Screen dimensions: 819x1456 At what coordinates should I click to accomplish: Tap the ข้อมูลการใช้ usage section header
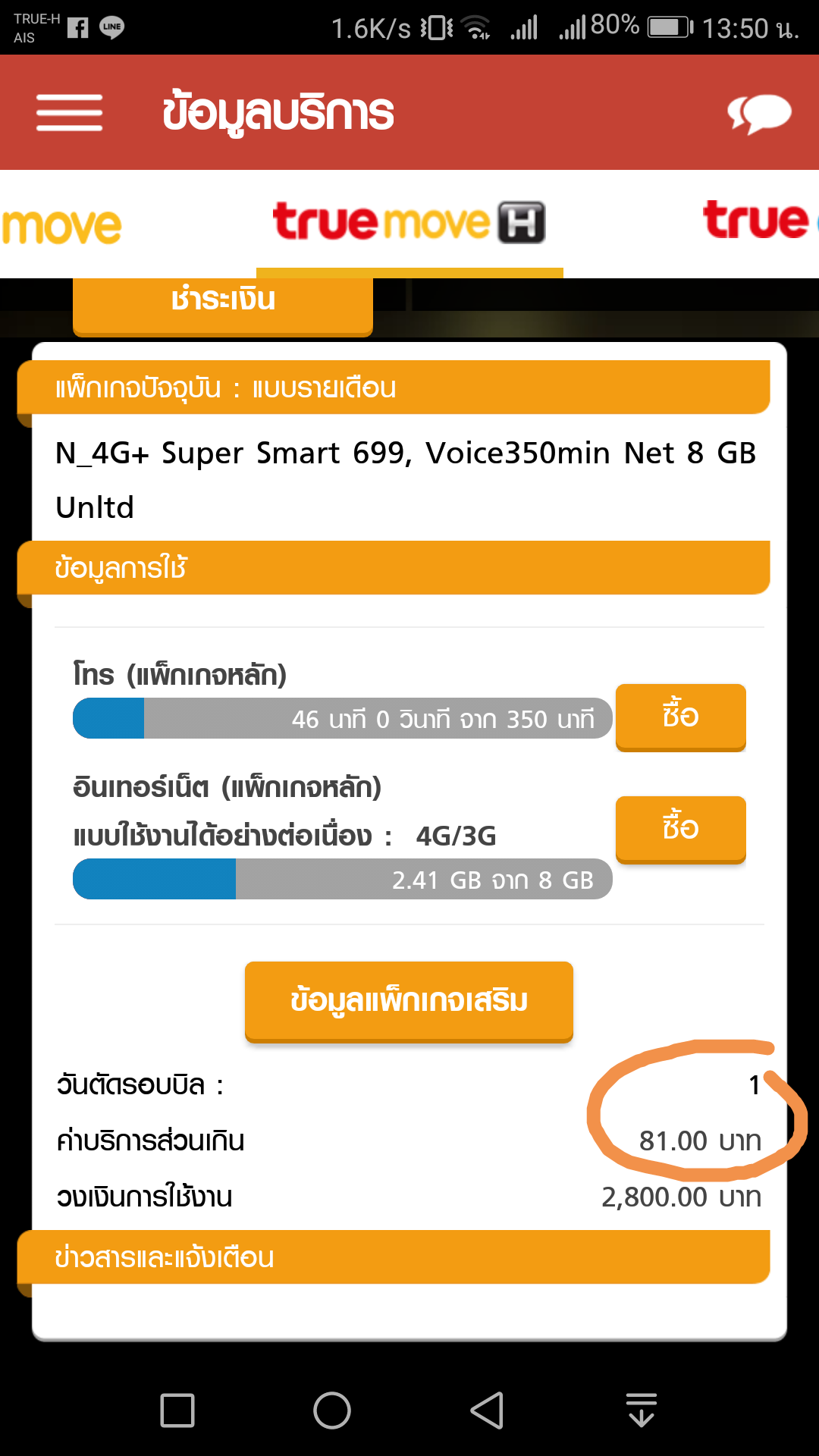point(394,567)
